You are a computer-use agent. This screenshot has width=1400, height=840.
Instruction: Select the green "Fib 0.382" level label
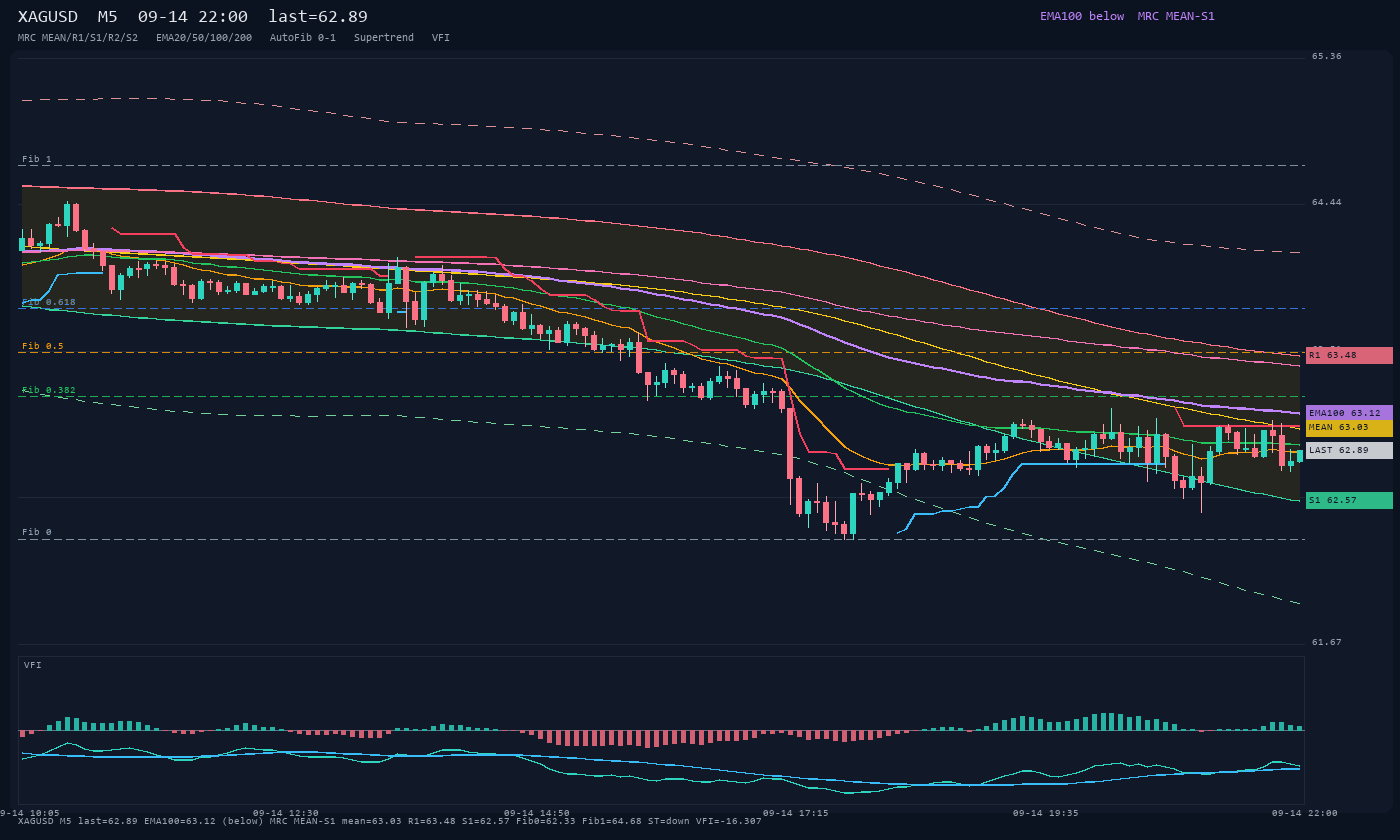49,390
